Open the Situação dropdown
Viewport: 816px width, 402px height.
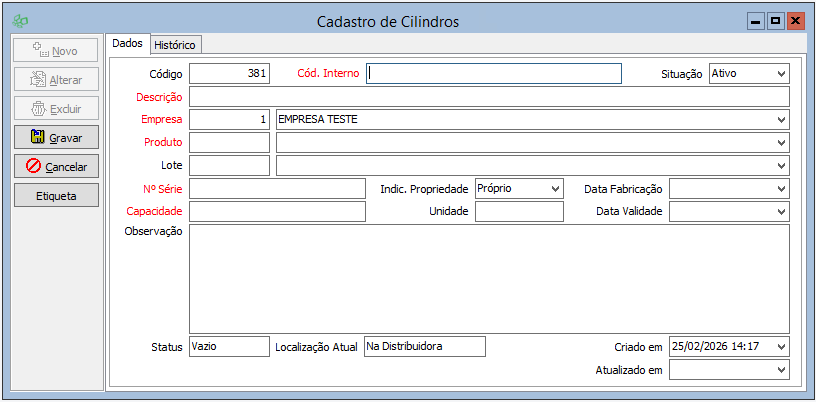780,73
